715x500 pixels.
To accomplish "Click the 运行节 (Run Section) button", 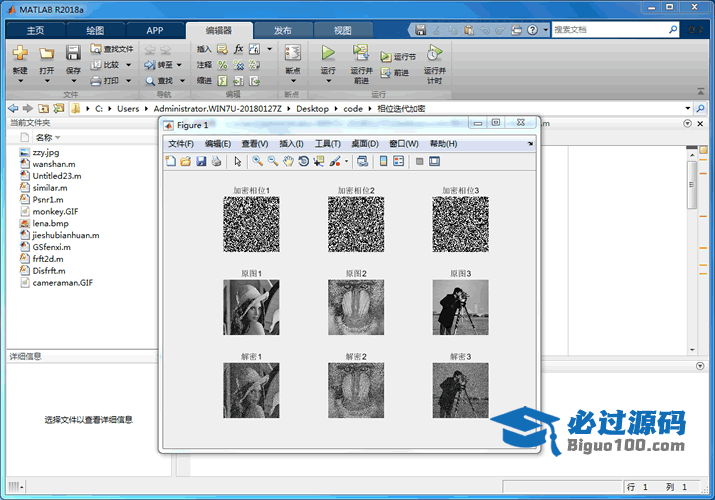I will (399, 57).
